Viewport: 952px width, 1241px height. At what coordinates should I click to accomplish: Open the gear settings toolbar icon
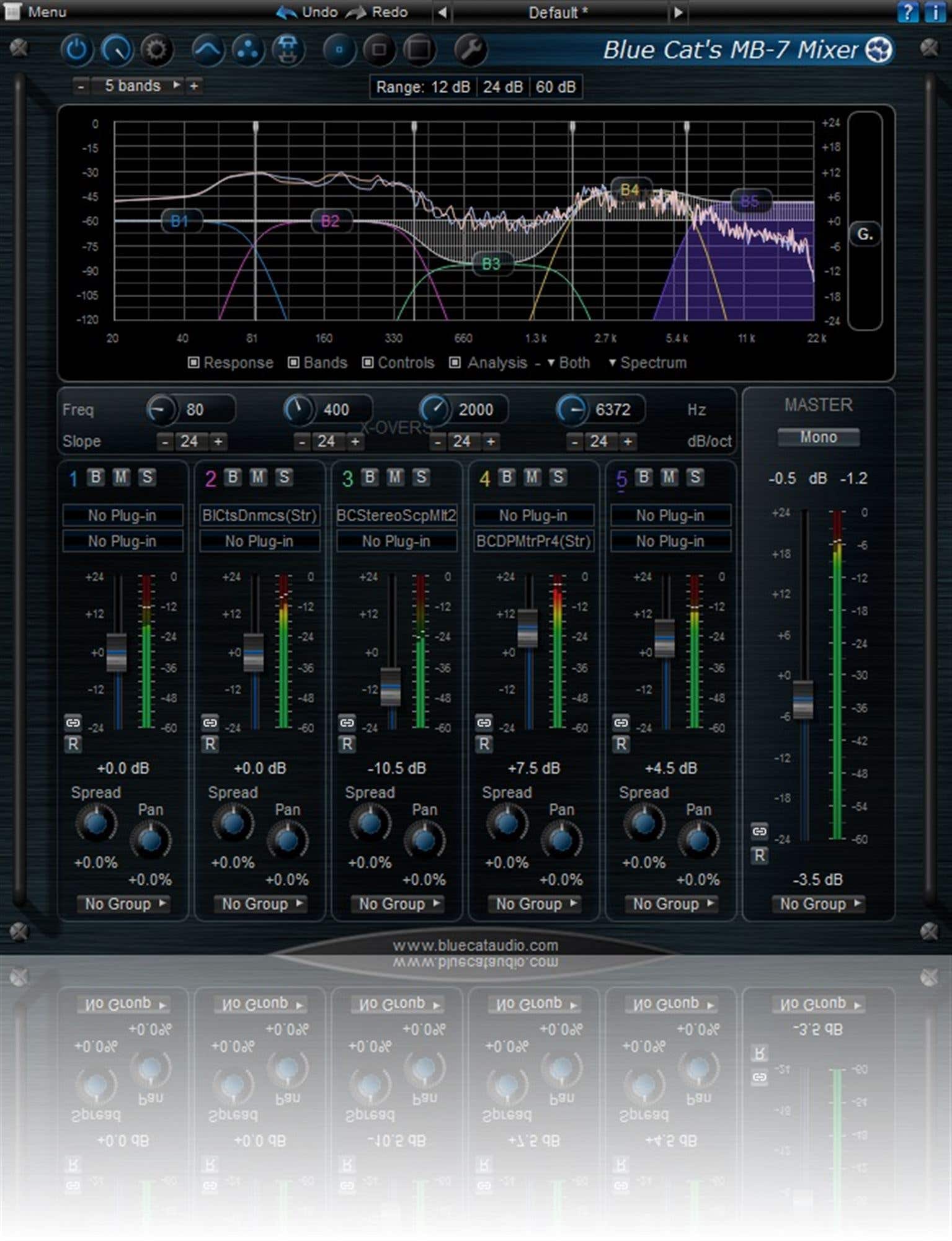coord(156,50)
